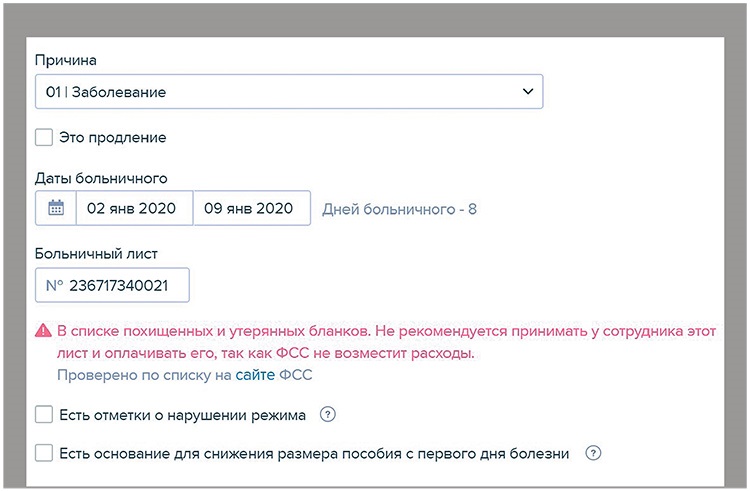Show help for benefit reduction basis
This screenshot has height=491, width=750.
[x=593, y=453]
